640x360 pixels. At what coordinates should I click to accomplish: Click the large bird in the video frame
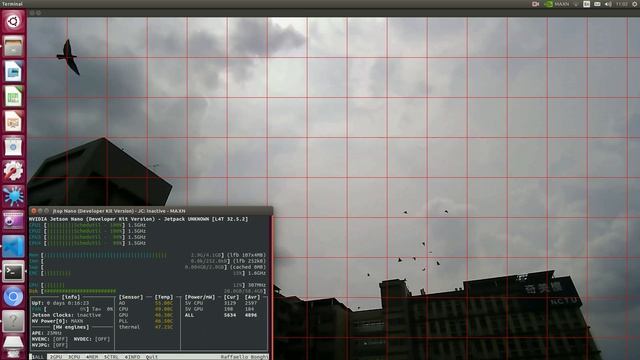(x=68, y=57)
